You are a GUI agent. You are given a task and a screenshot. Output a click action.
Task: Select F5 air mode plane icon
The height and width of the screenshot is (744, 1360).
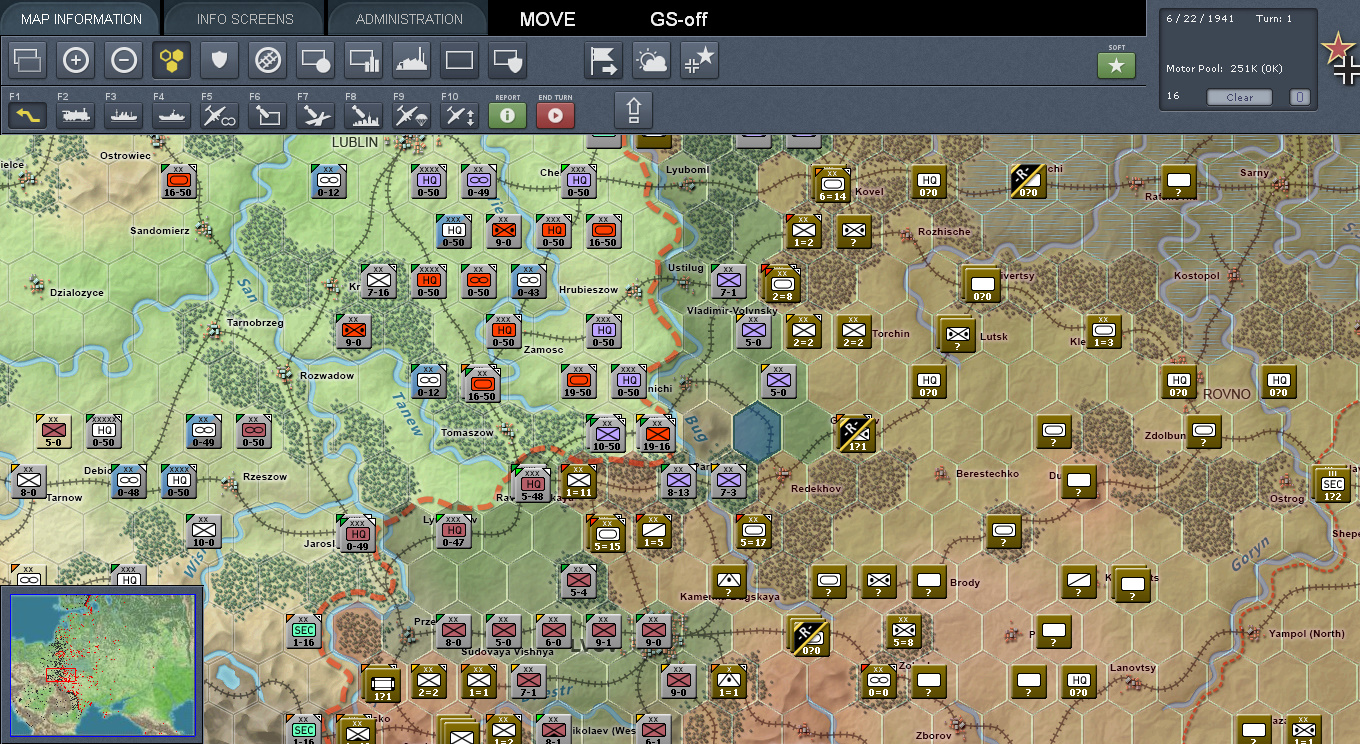[x=219, y=115]
